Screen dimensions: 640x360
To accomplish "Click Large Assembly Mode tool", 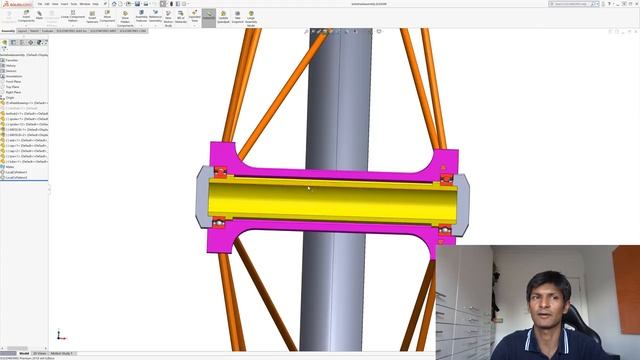I will (x=251, y=18).
